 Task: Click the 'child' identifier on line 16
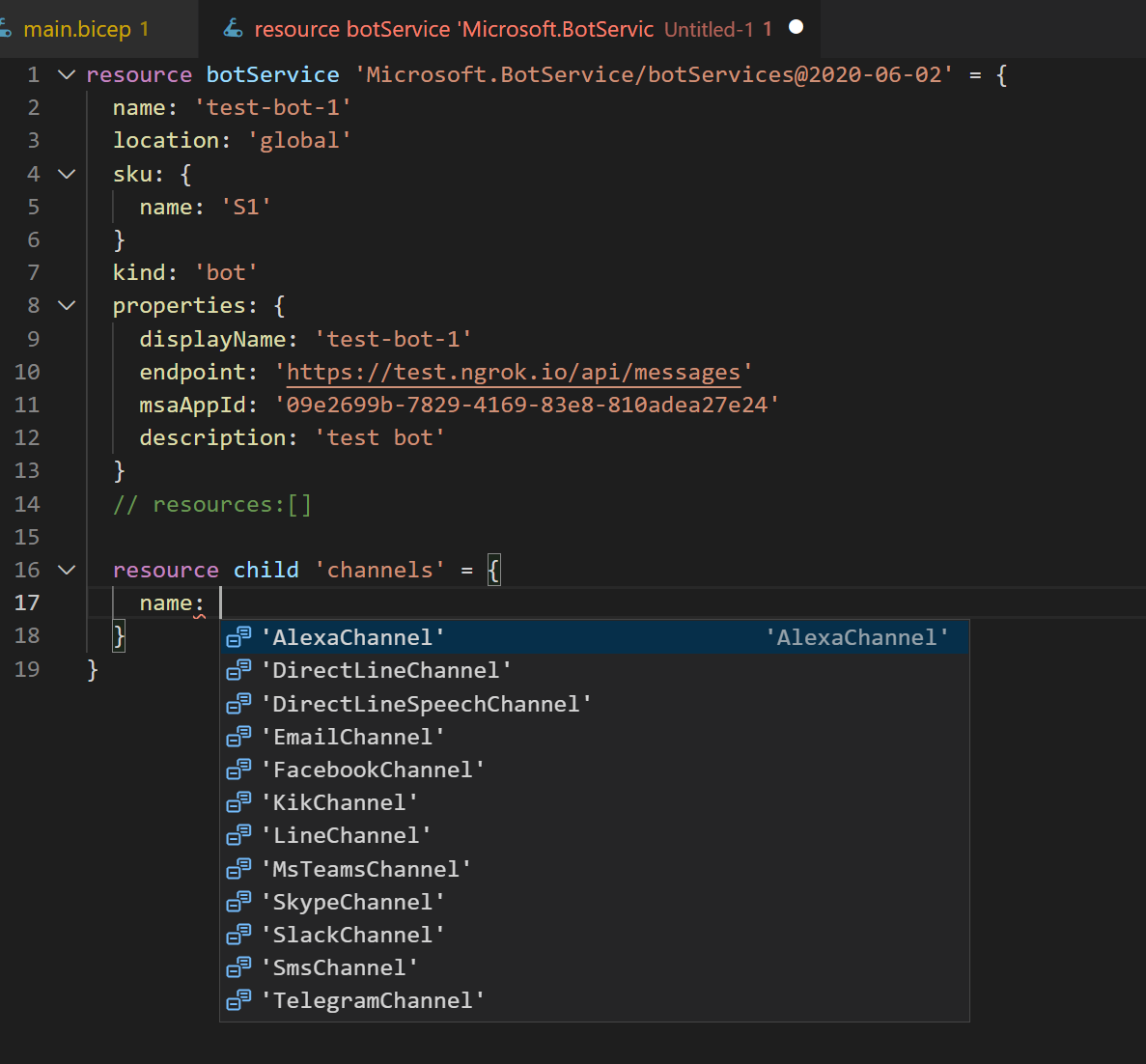pos(266,570)
